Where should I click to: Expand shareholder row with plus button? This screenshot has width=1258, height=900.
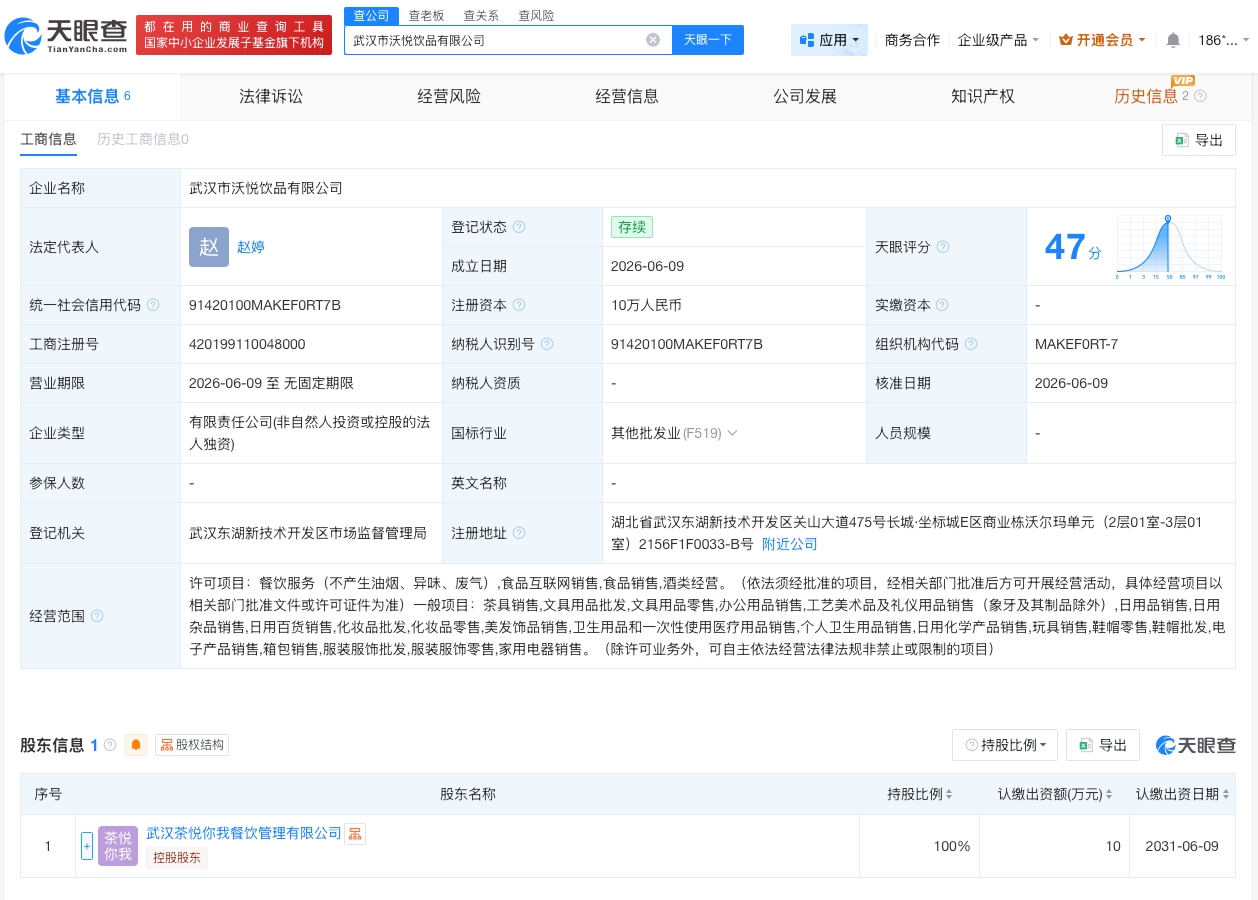coord(87,846)
